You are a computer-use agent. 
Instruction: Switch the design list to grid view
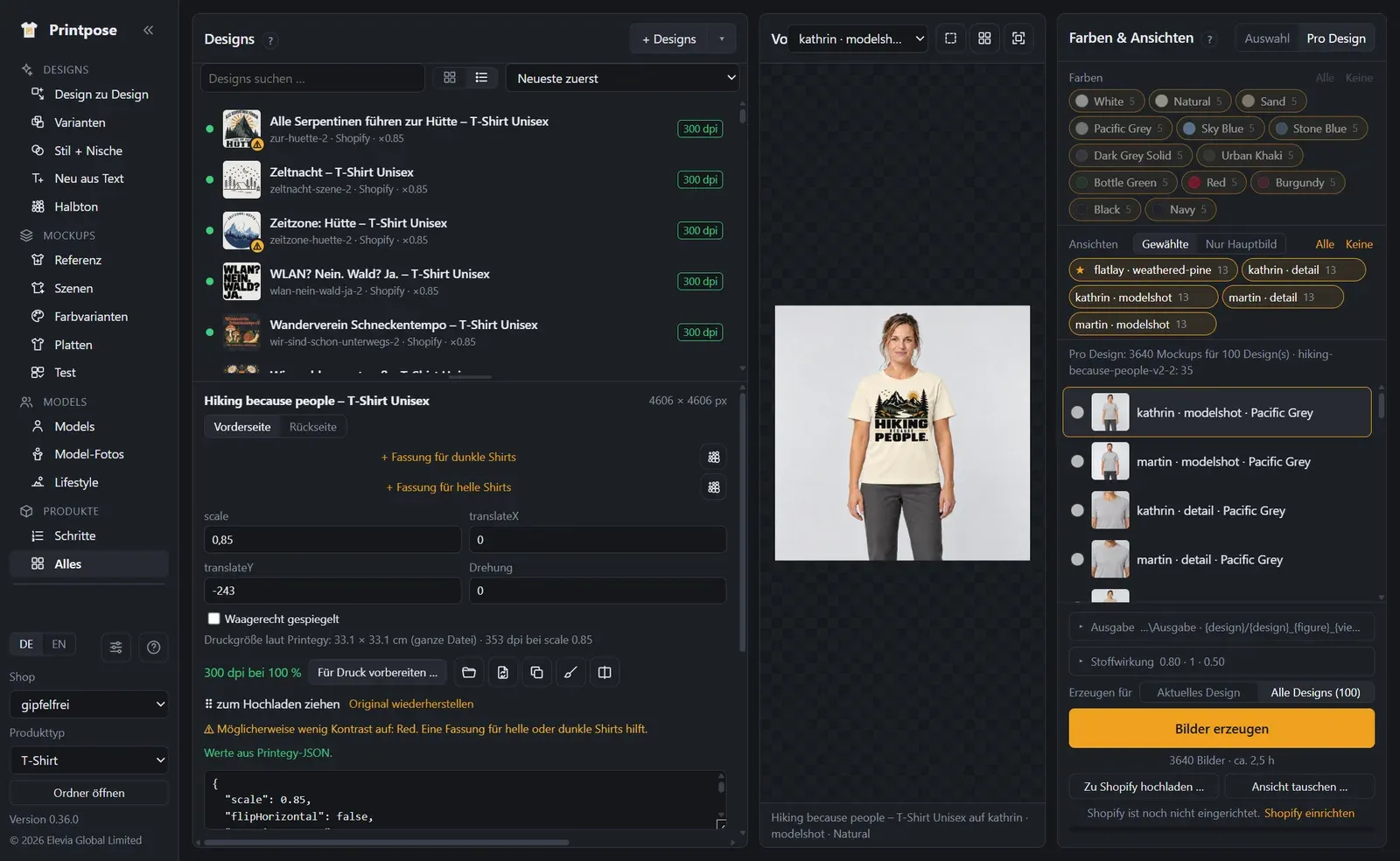[450, 78]
